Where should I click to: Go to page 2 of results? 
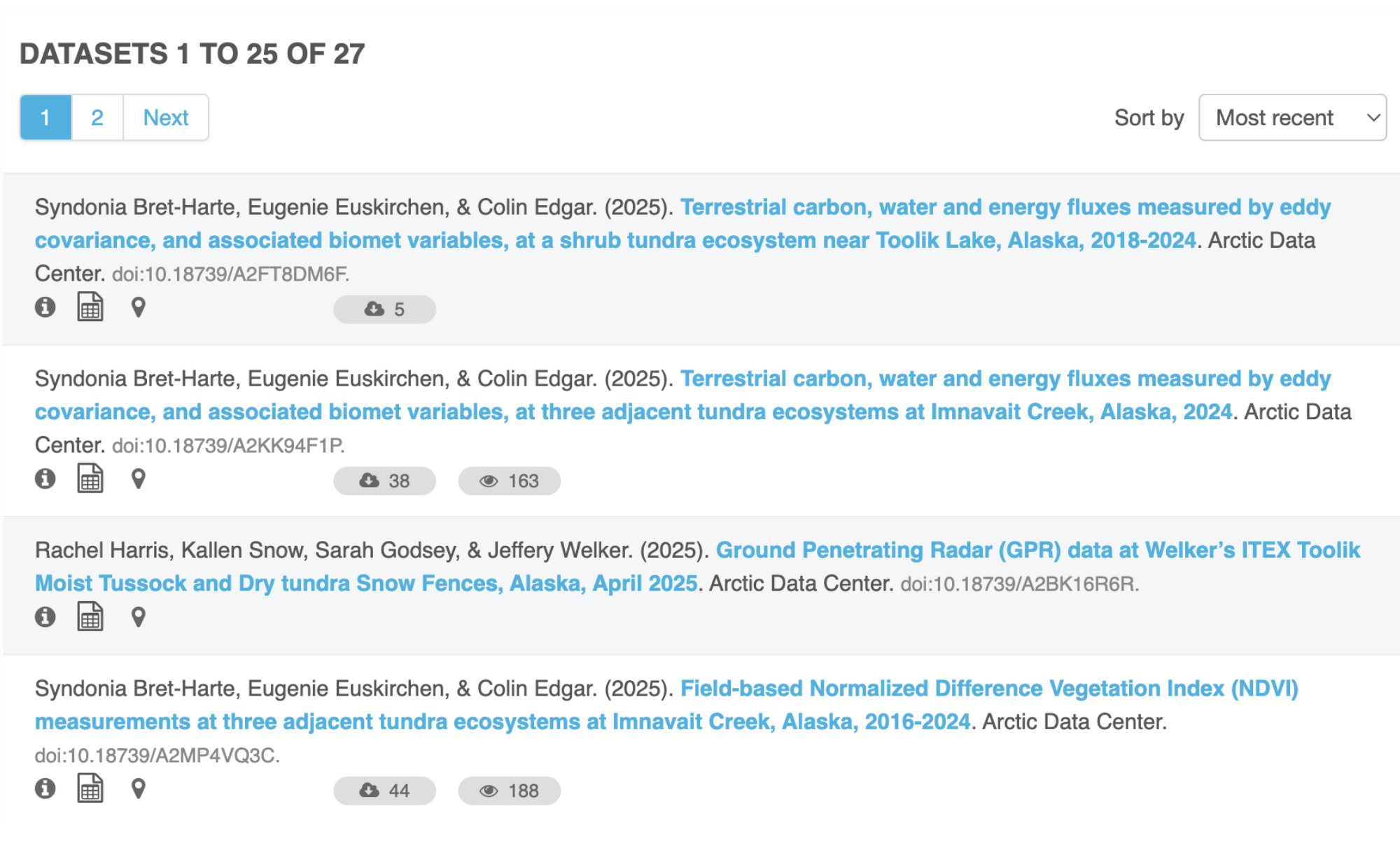[x=97, y=118]
